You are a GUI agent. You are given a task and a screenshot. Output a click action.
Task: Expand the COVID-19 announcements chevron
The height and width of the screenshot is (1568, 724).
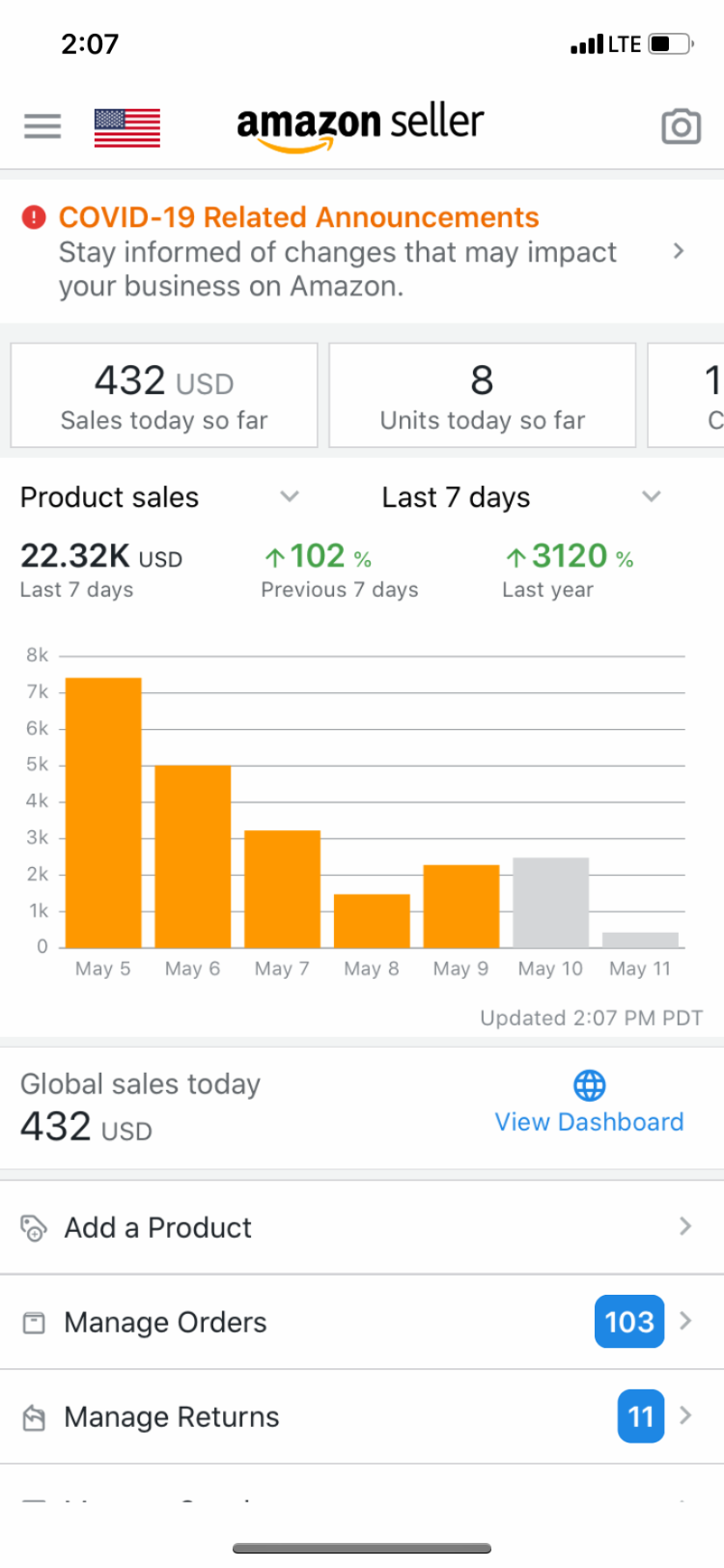pos(679,251)
